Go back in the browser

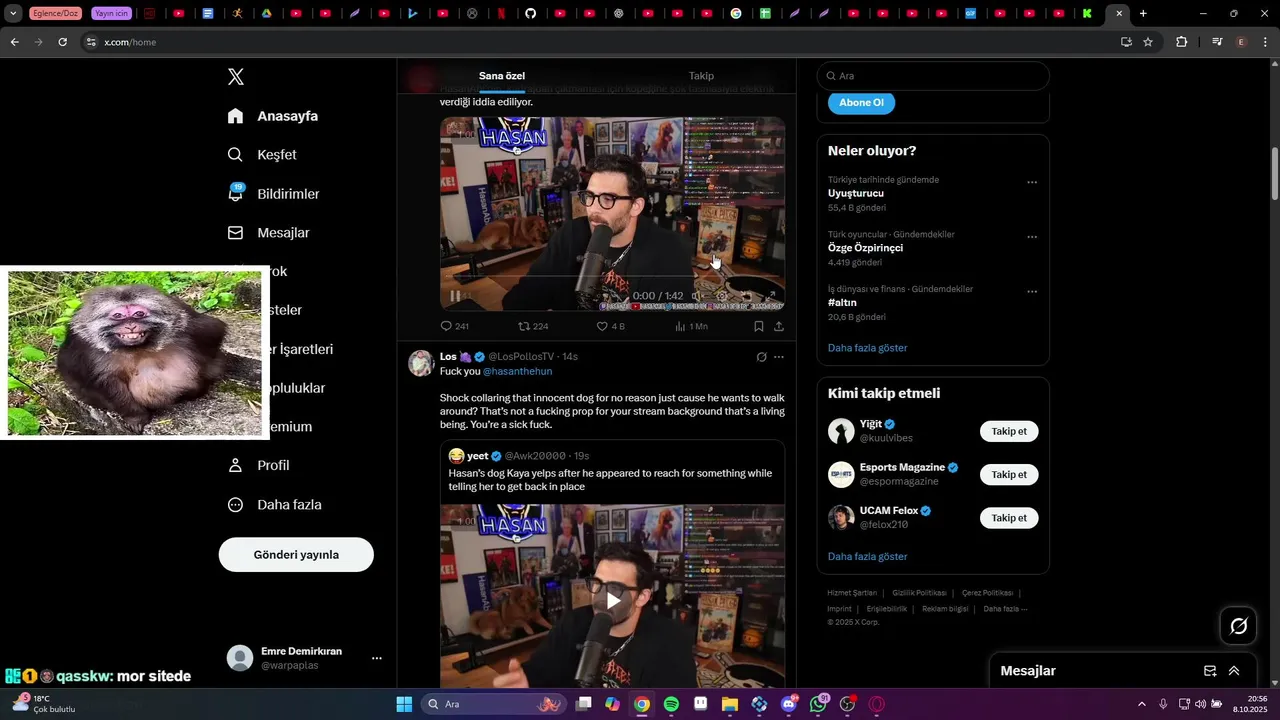(14, 42)
